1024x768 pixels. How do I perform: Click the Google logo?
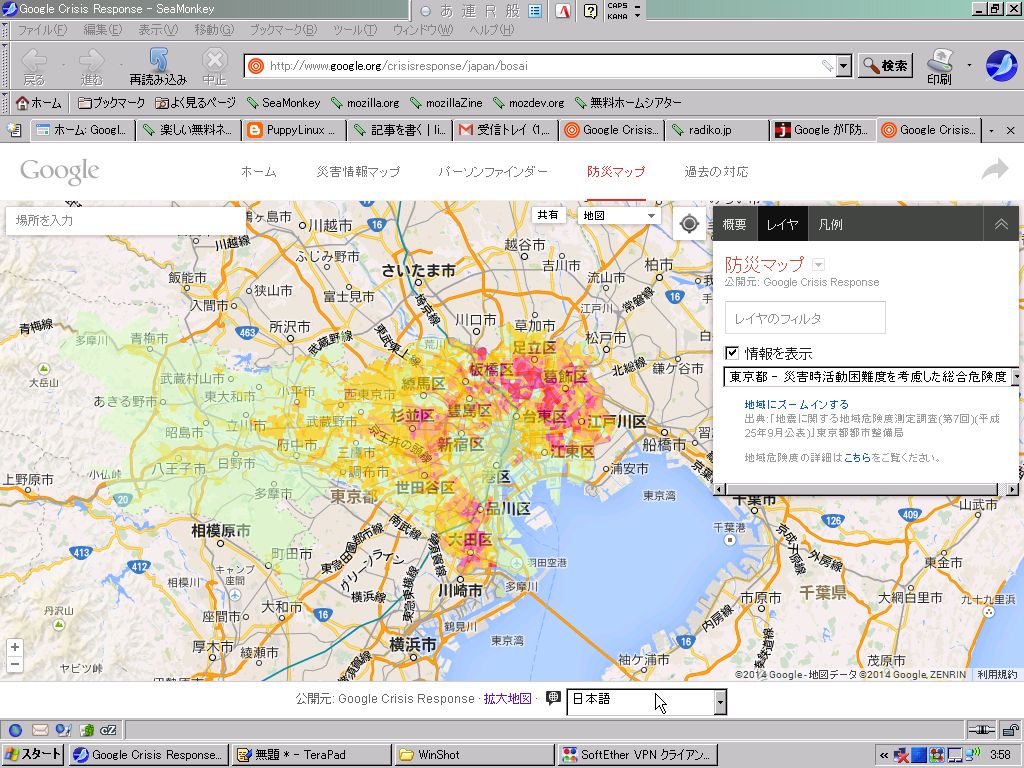[59, 171]
